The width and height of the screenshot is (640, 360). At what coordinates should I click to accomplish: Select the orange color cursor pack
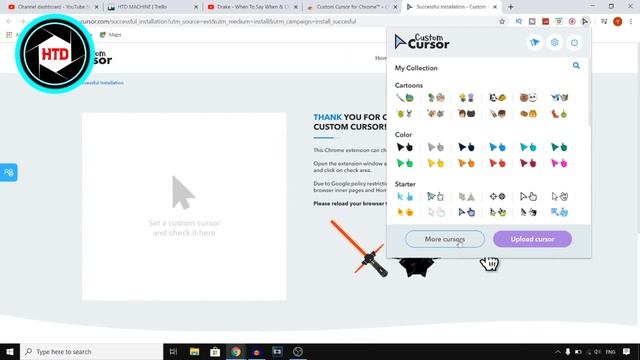tap(466, 163)
